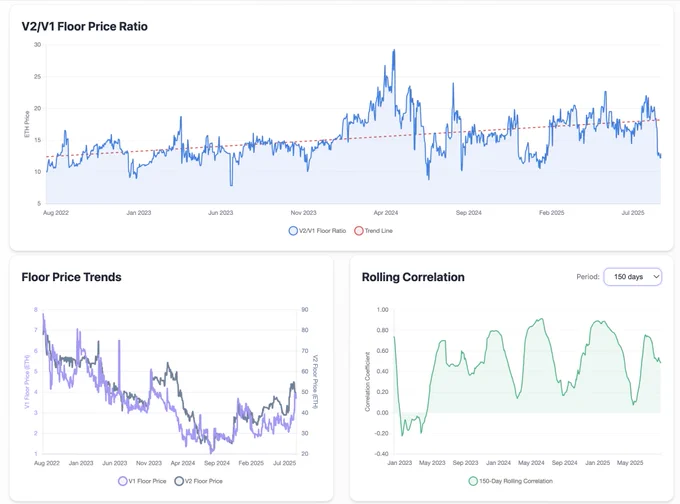680x504 pixels.
Task: Toggle the V1 Floor Price legend marker
Action: tap(123, 481)
